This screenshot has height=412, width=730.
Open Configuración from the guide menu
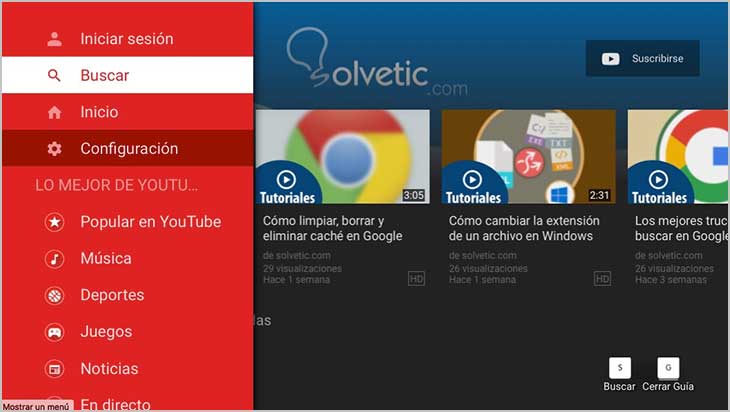128,149
